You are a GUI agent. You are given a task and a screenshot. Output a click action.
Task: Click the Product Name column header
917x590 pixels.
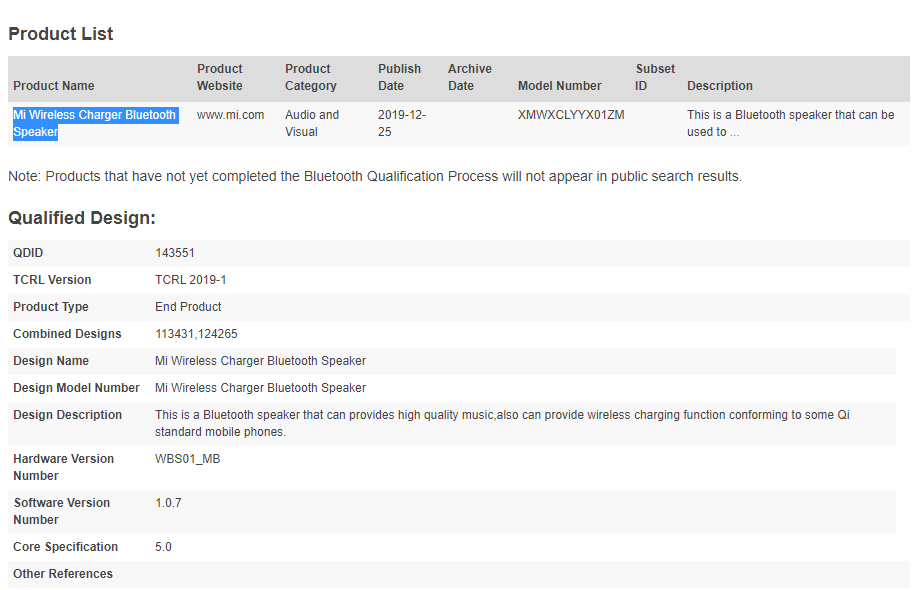click(x=54, y=86)
